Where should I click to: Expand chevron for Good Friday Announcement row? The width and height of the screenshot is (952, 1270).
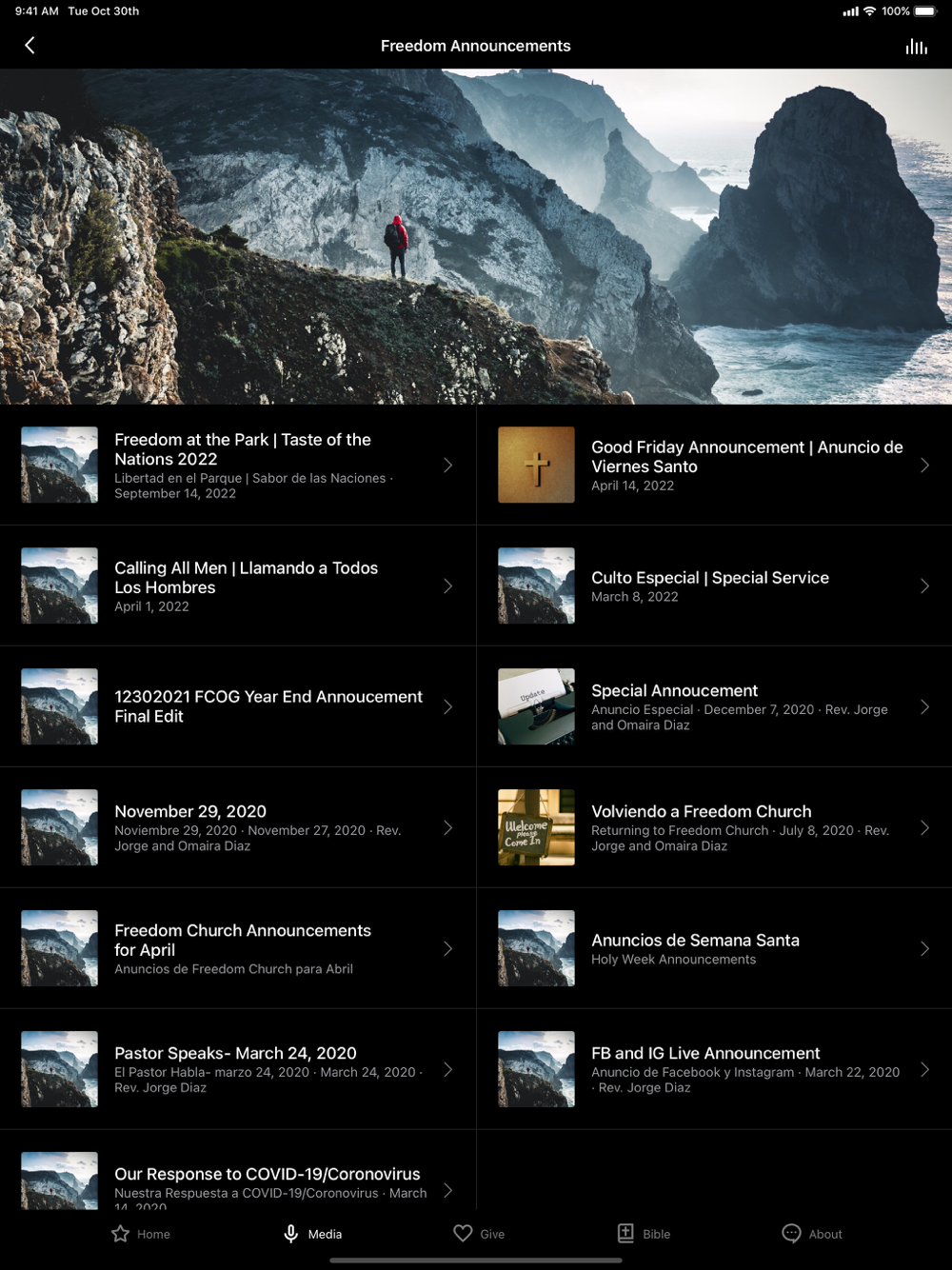[x=924, y=465]
